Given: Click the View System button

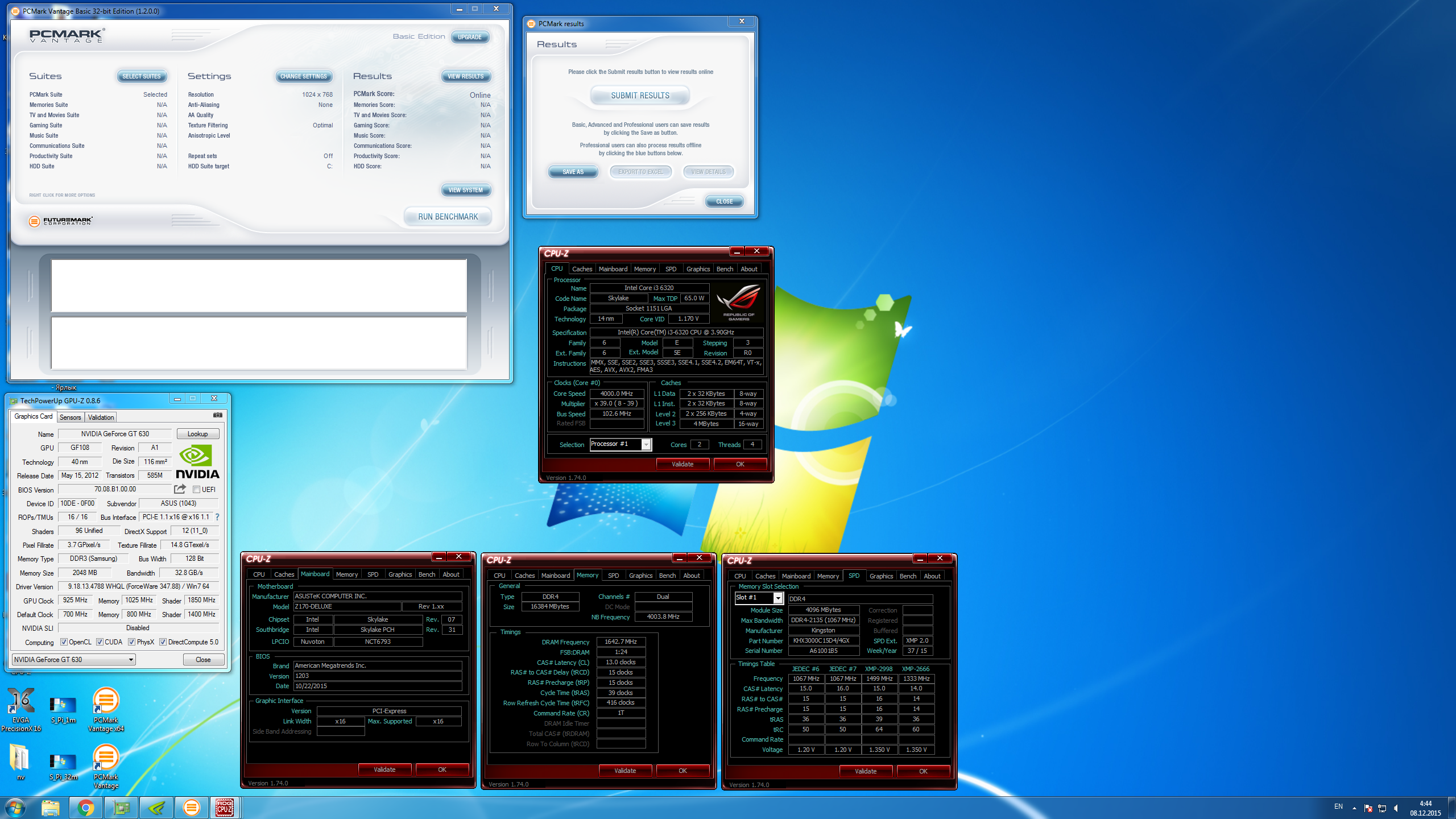Looking at the screenshot, I should point(466,190).
